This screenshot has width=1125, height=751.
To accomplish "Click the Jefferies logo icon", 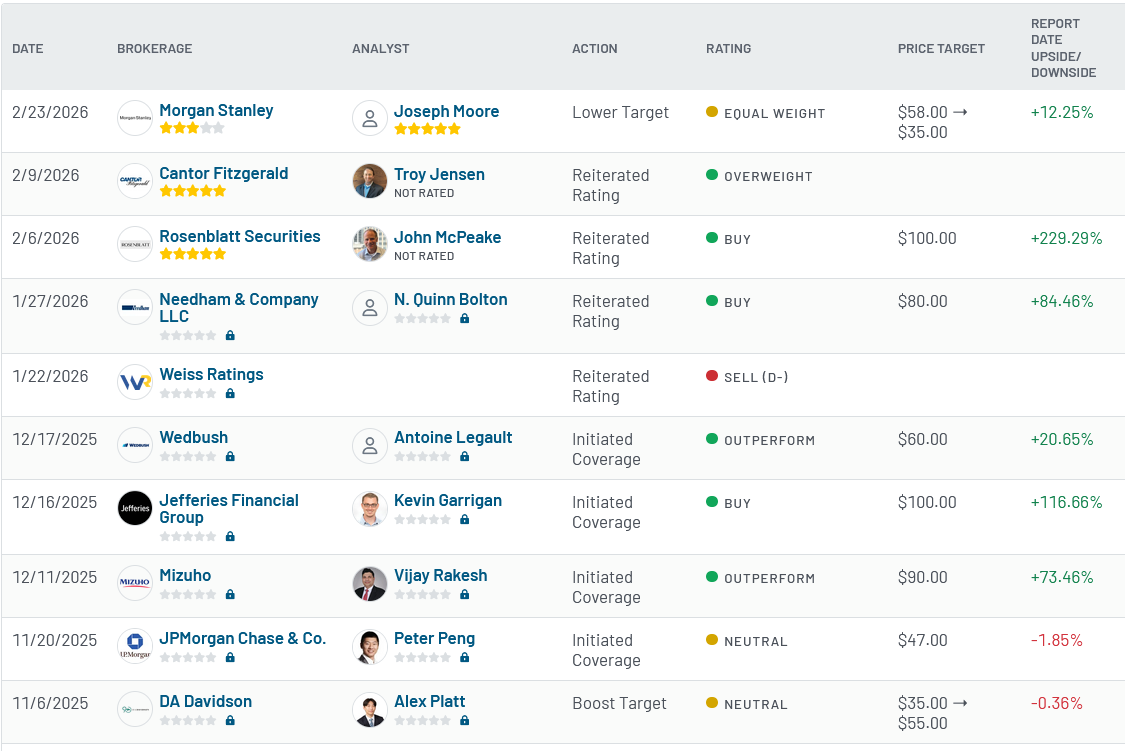I will tap(135, 508).
